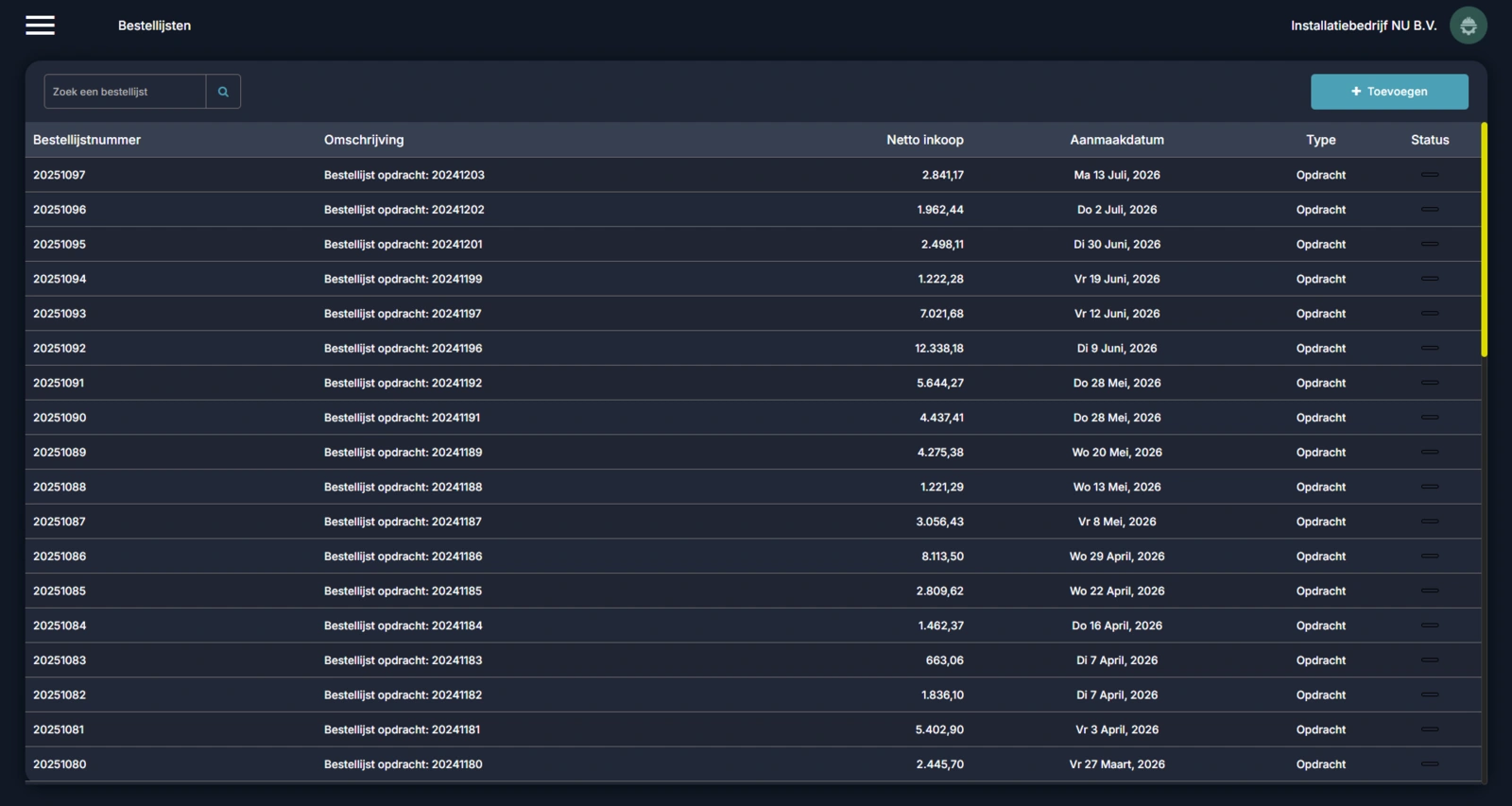
Task: Click Opdracht type in row 20251082
Action: point(1321,695)
